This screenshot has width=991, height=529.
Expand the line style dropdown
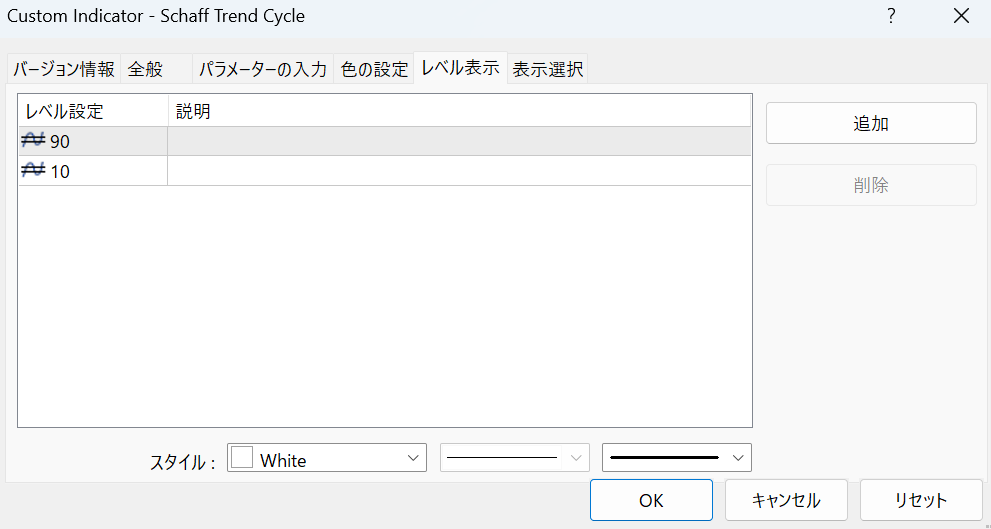coord(576,458)
